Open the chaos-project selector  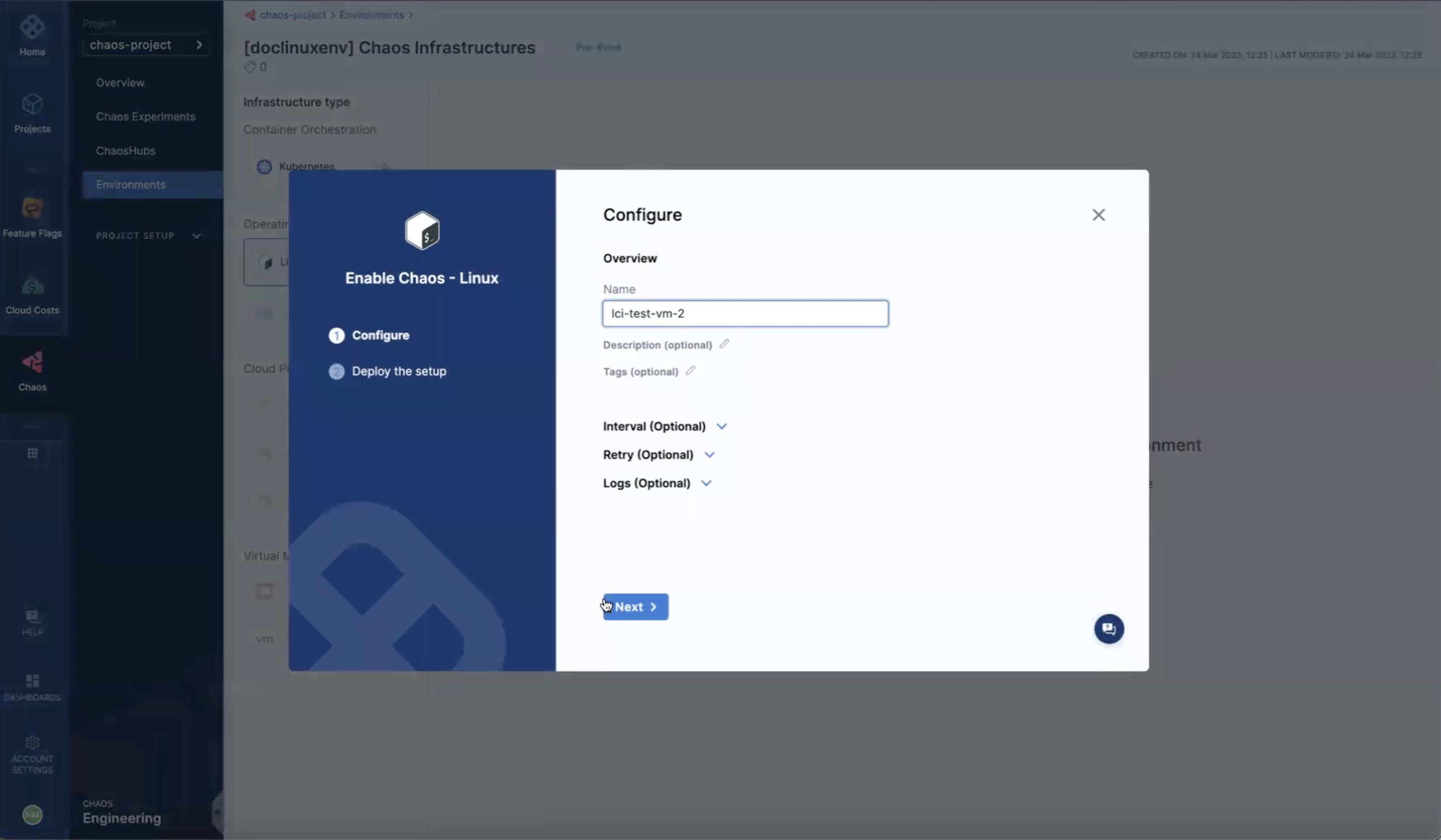(x=146, y=45)
